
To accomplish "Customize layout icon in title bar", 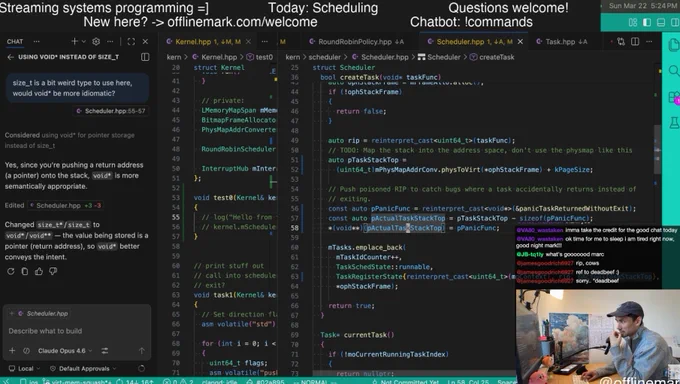I will tap(633, 22).
